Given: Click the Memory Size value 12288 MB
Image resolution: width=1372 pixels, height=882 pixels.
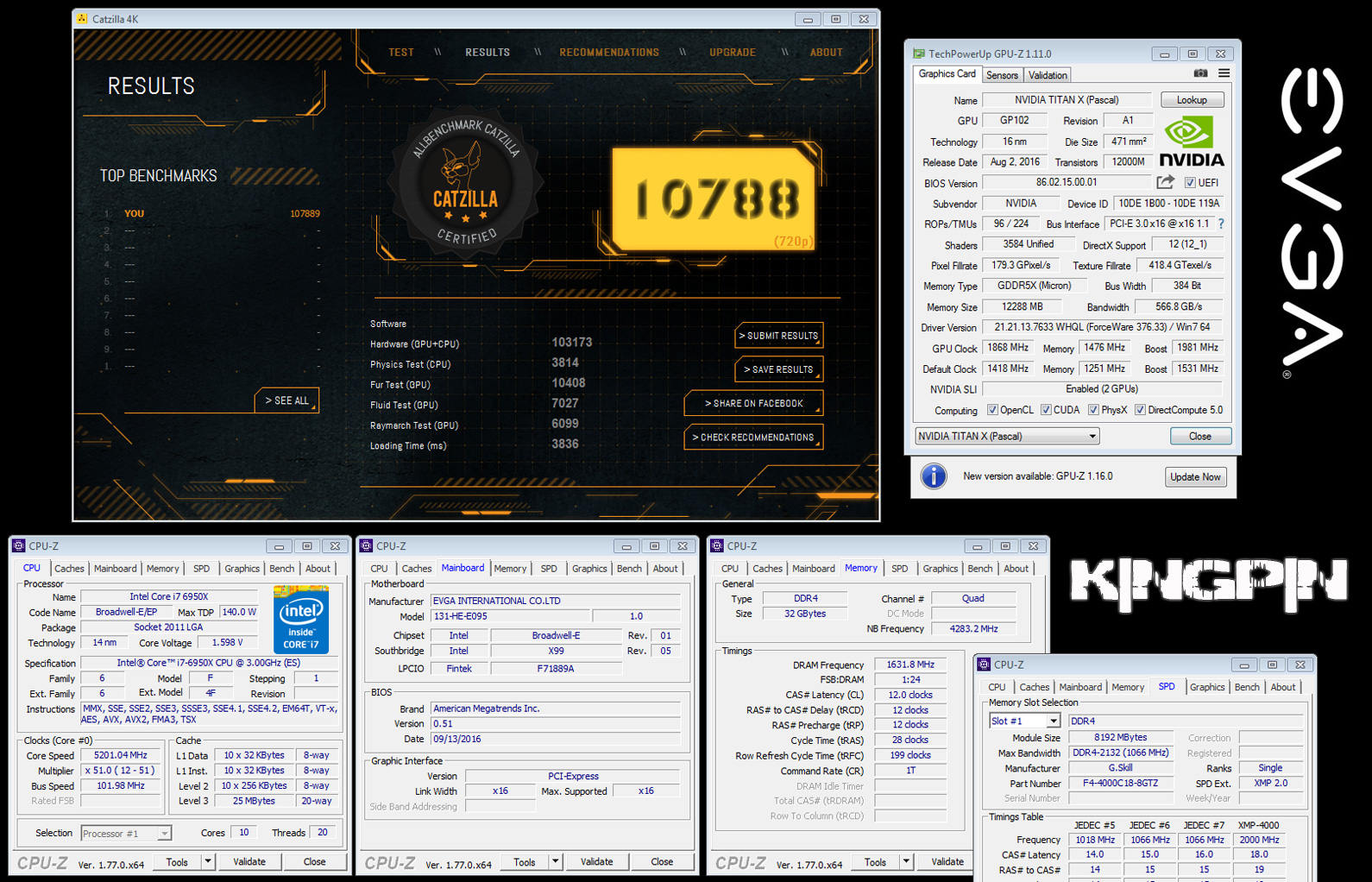Looking at the screenshot, I should 1023,306.
